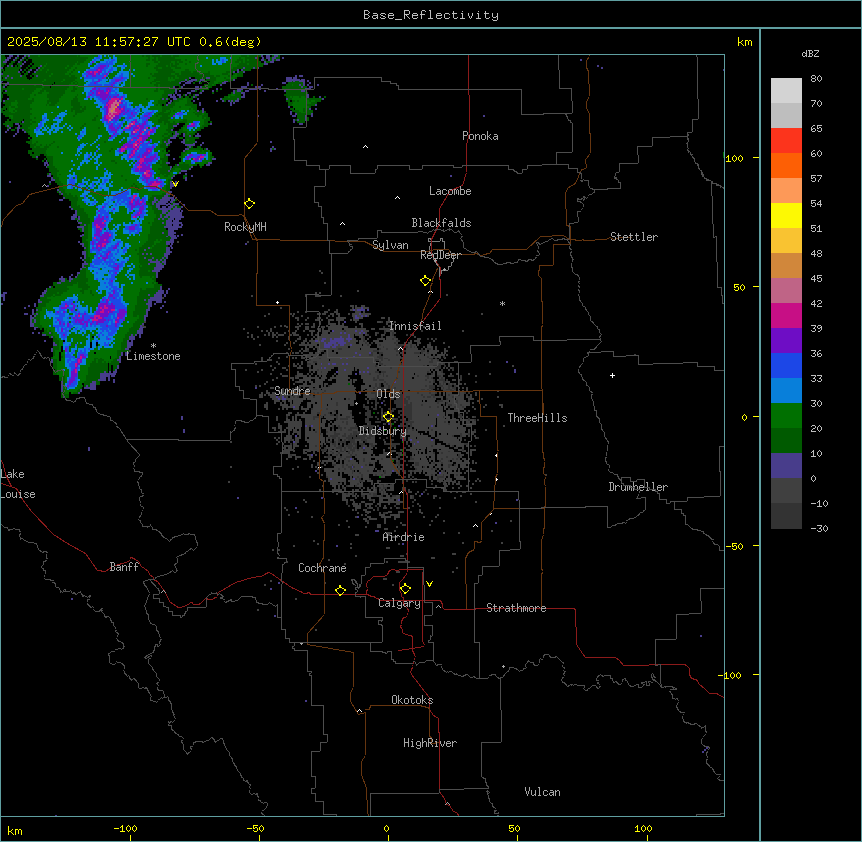Click the 0.6(deg) elevation angle text

pyautogui.click(x=230, y=42)
